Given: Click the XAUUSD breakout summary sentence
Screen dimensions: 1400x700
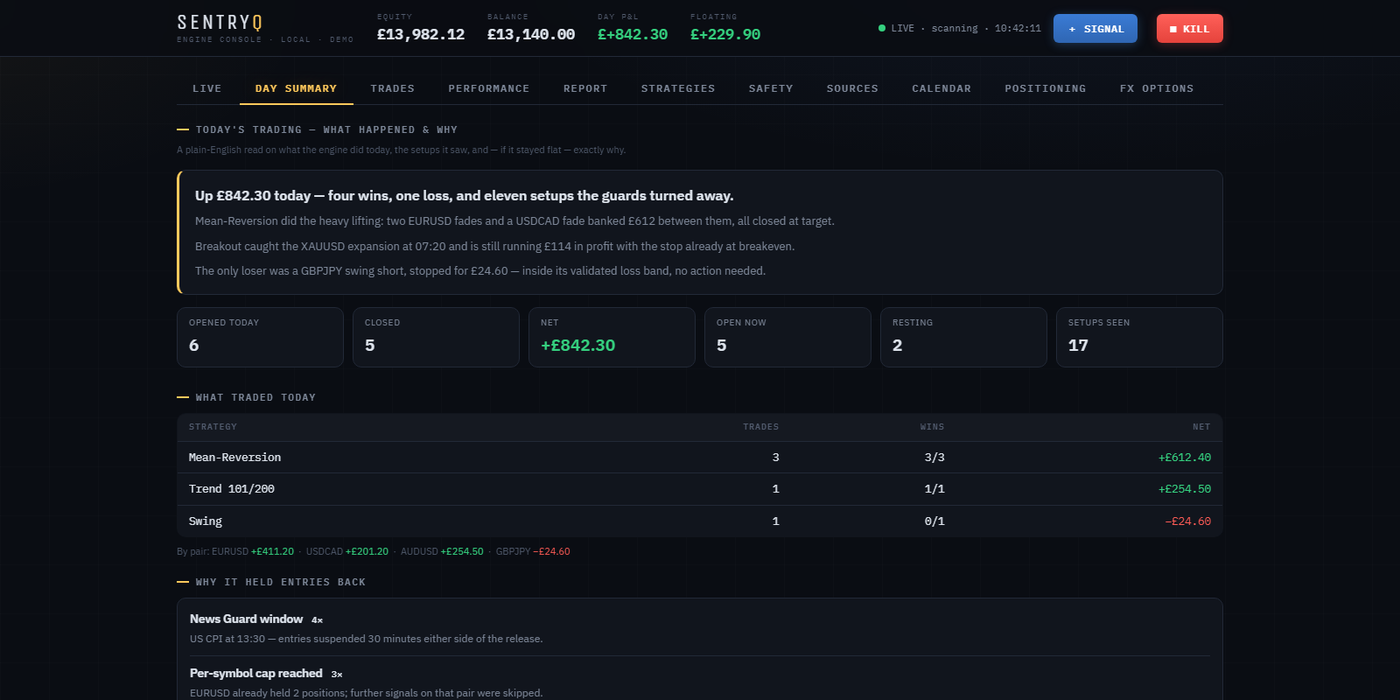Looking at the screenshot, I should pos(495,246).
